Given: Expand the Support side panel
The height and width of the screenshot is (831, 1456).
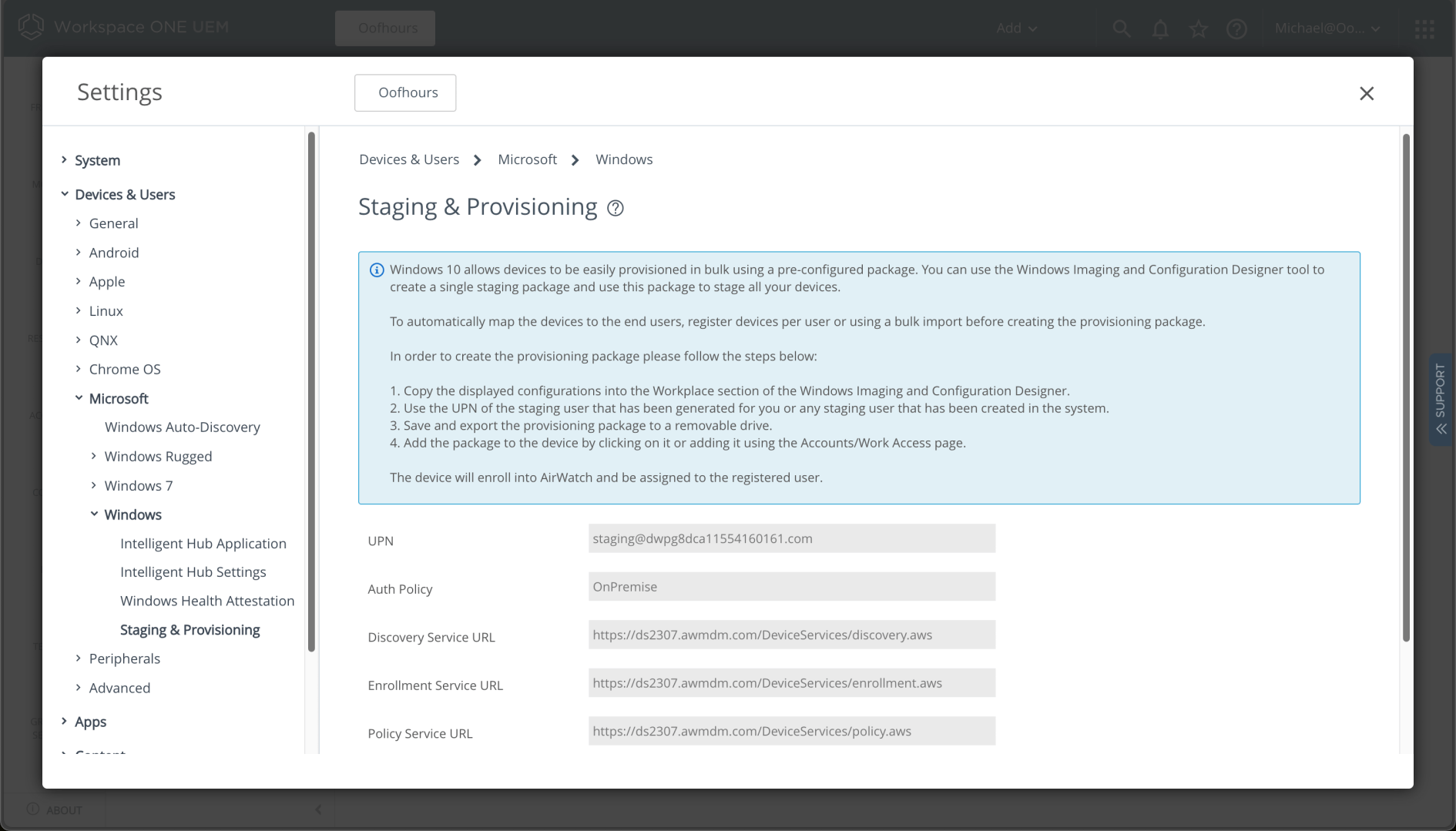Looking at the screenshot, I should [1440, 399].
